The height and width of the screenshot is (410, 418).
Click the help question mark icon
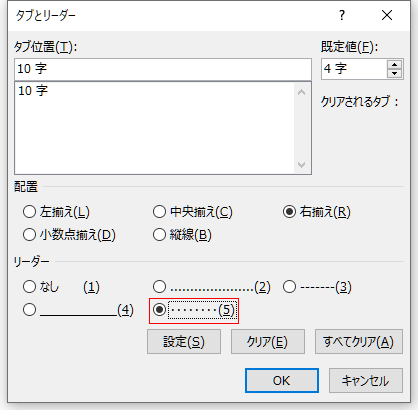[342, 15]
